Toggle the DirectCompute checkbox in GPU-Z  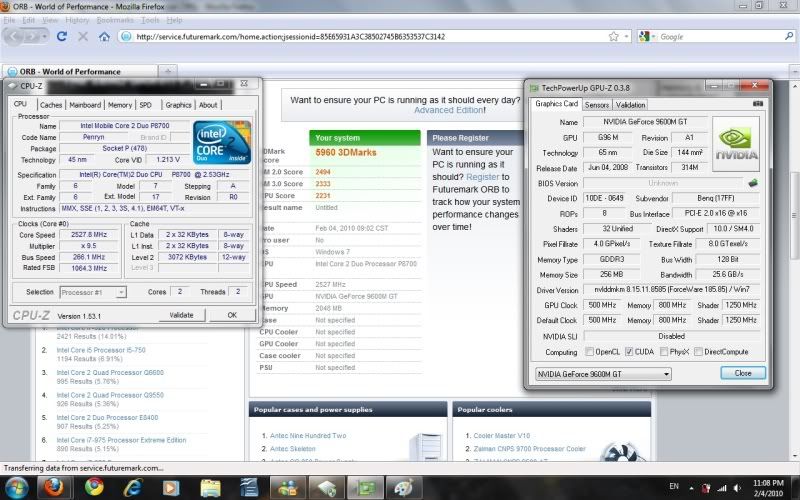tap(698, 352)
